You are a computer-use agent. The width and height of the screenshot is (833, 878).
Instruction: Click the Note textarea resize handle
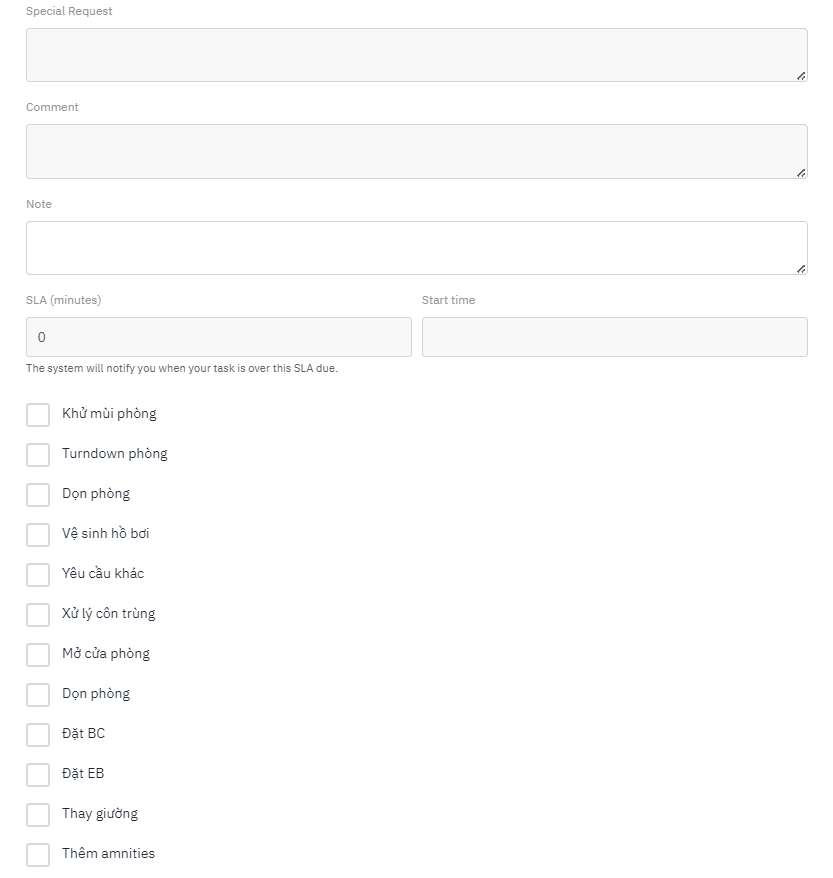click(801, 269)
